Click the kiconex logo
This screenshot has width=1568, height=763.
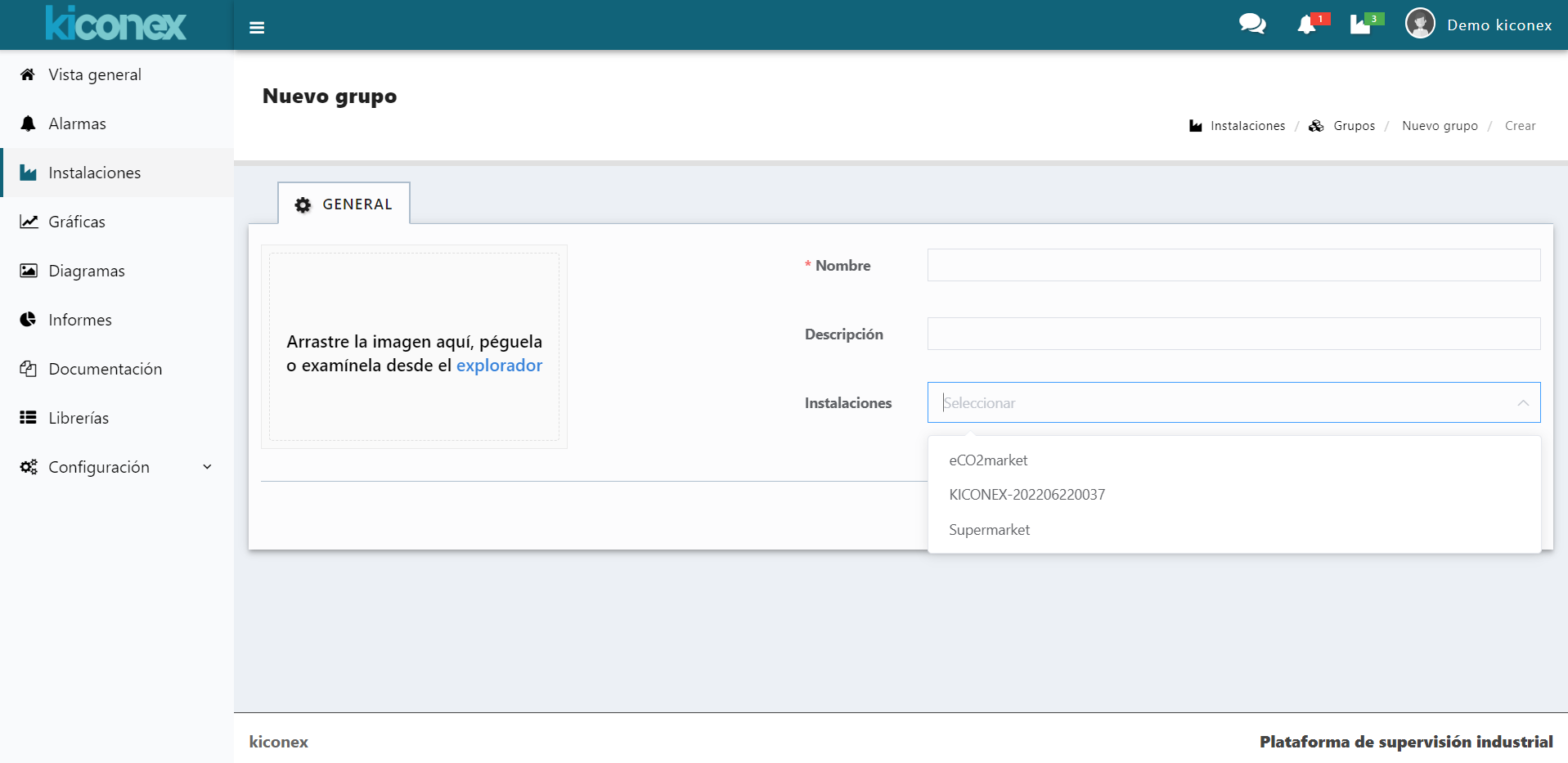point(116,24)
